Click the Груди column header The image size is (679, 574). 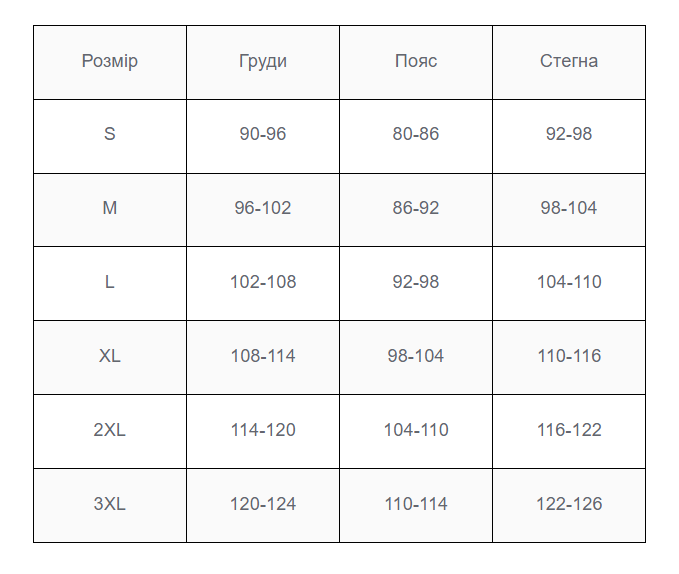263,62
